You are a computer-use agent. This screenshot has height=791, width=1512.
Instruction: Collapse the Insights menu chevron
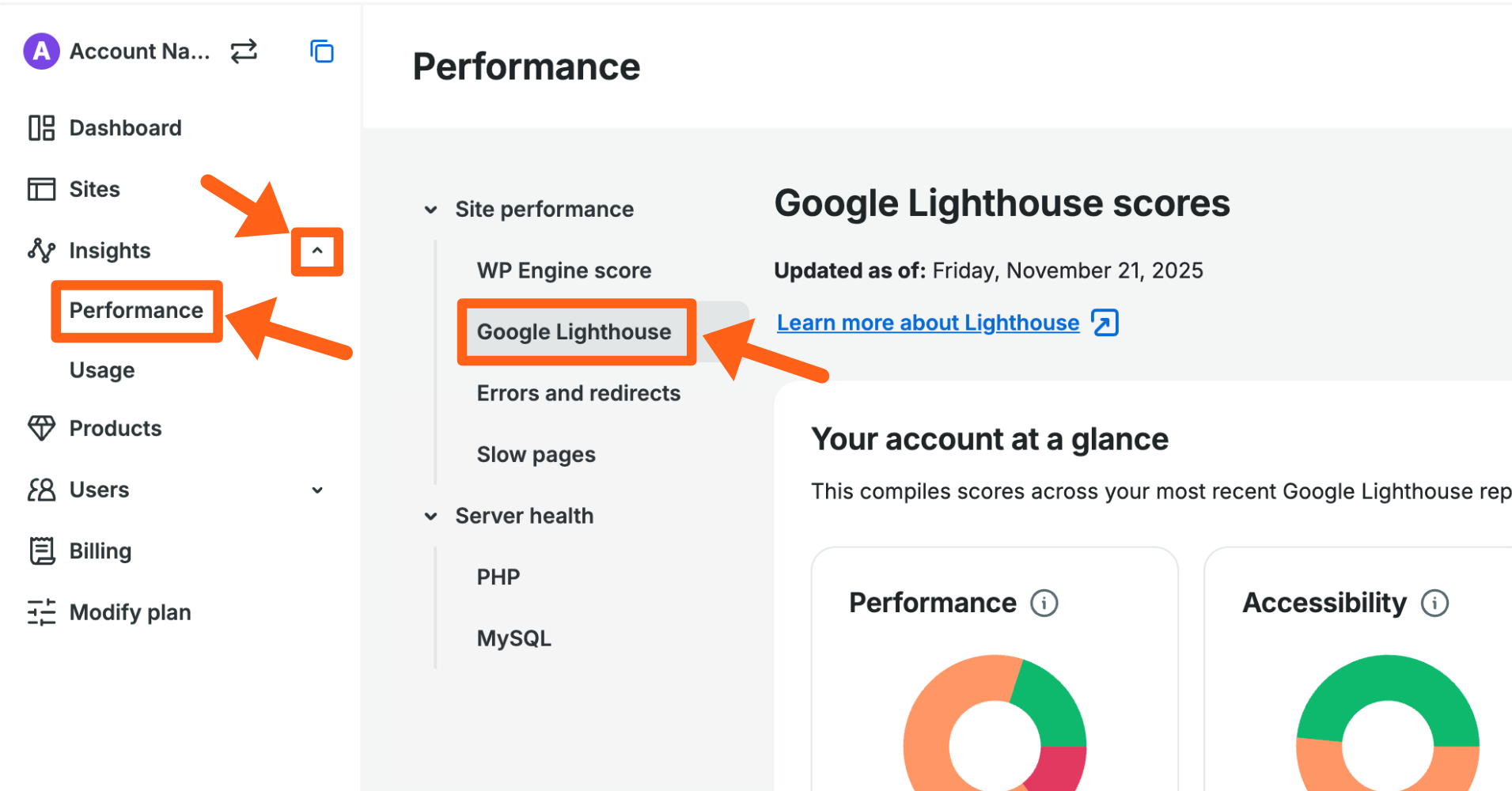click(x=317, y=252)
